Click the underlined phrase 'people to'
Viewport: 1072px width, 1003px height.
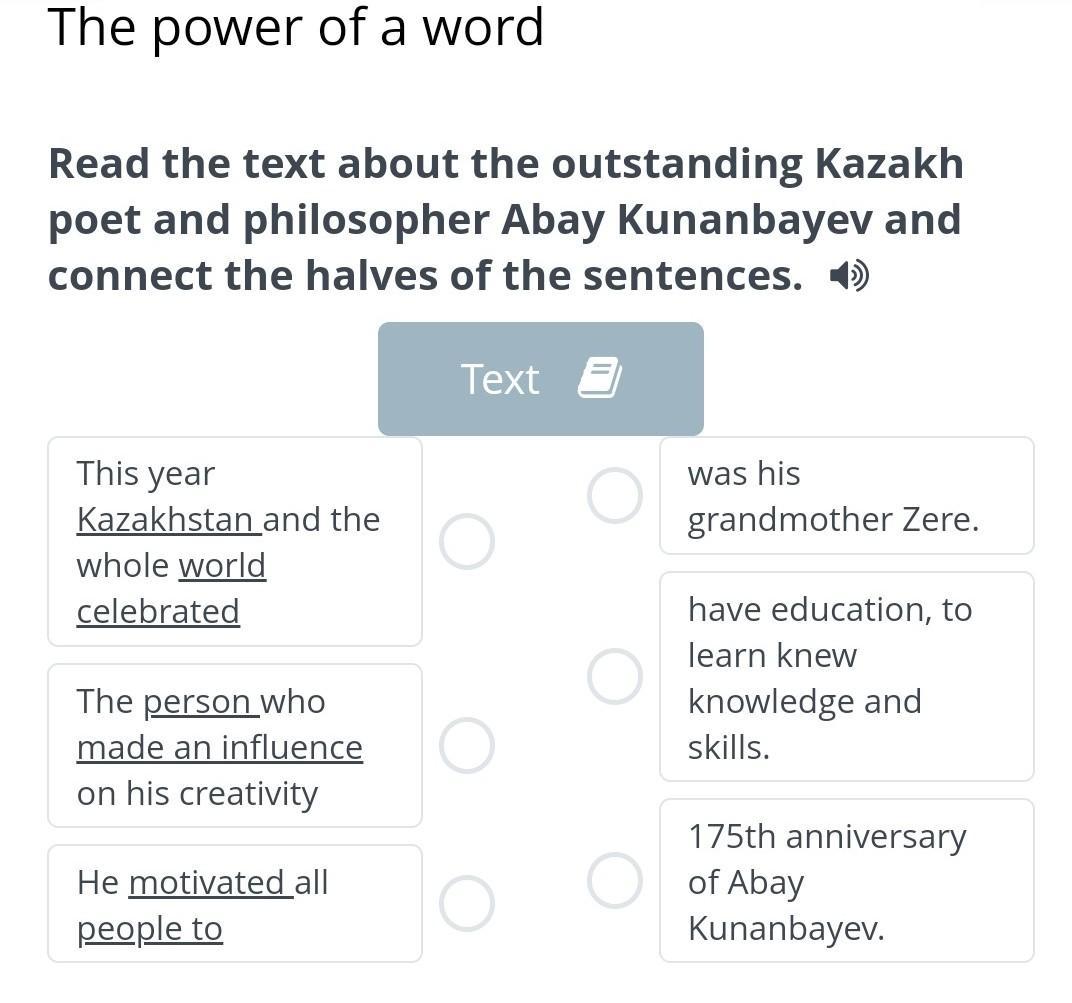[x=149, y=929]
